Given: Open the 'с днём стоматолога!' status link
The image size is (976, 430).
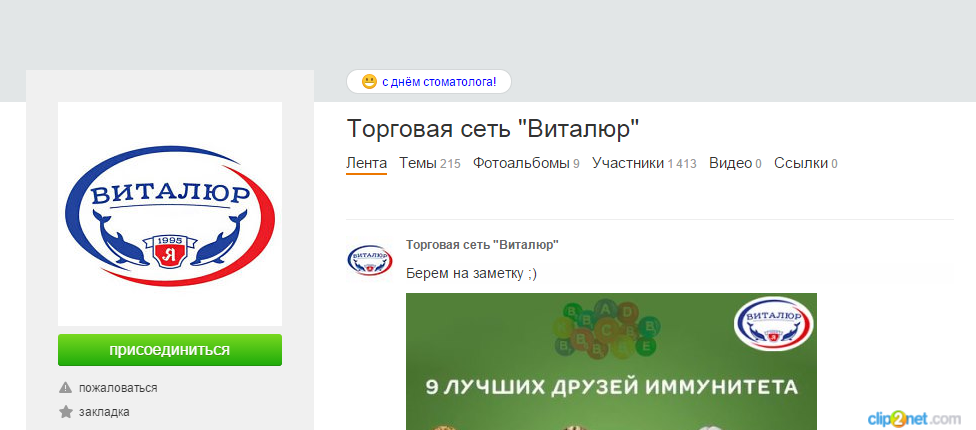Looking at the screenshot, I should 439,82.
